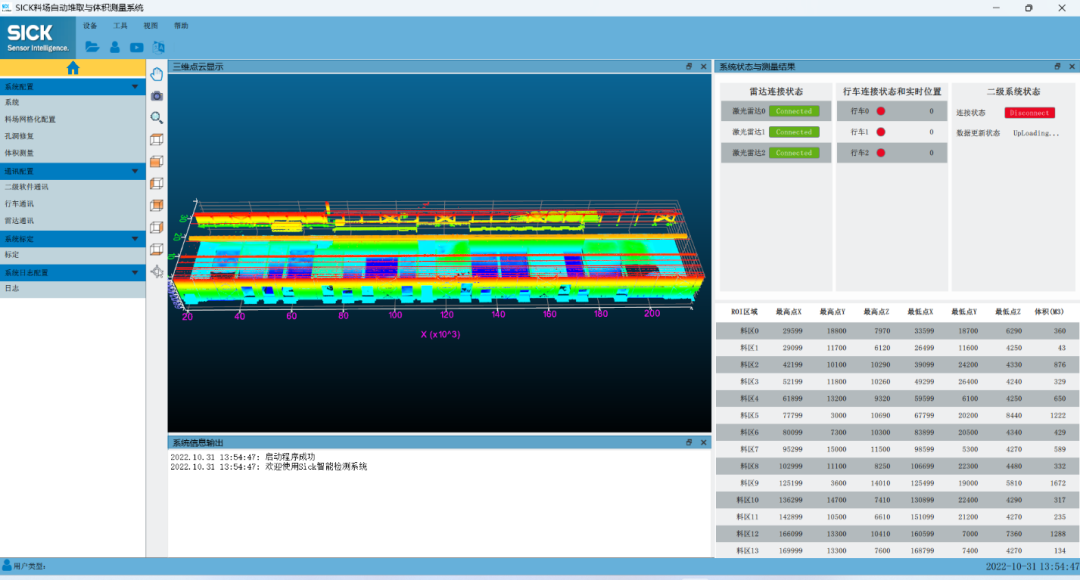
Task: Click the cube icon with orange left face
Action: 157,184
